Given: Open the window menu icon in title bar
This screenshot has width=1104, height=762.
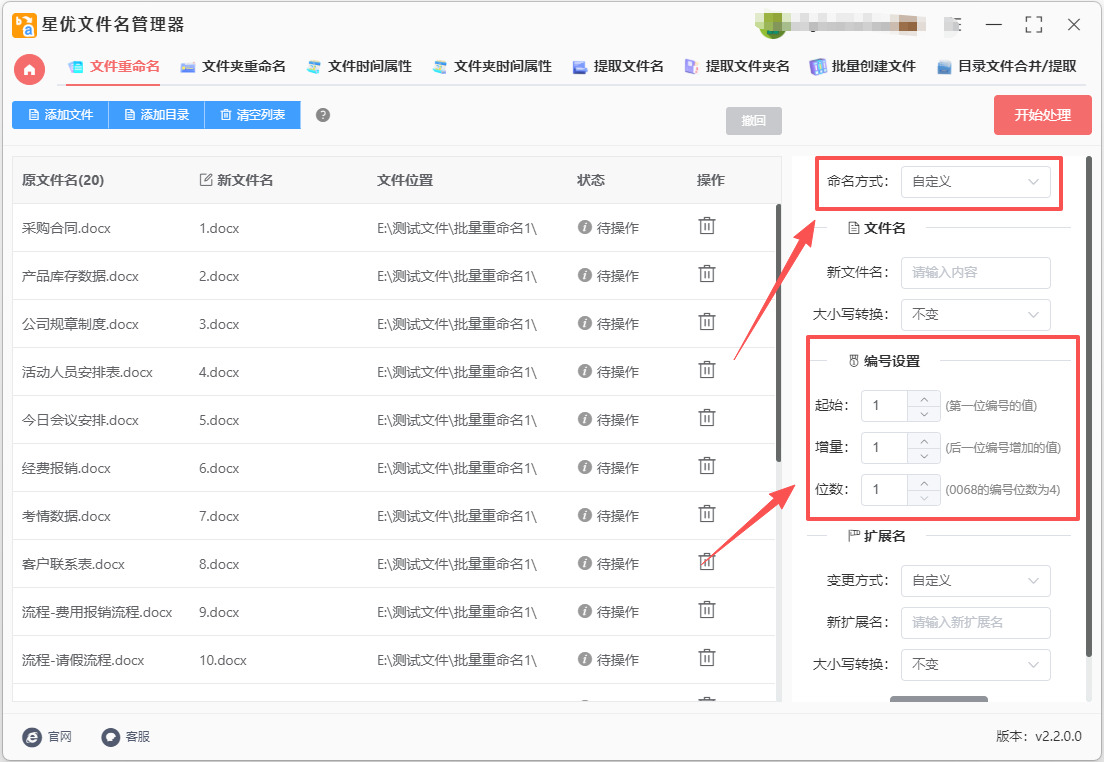Looking at the screenshot, I should tap(955, 25).
